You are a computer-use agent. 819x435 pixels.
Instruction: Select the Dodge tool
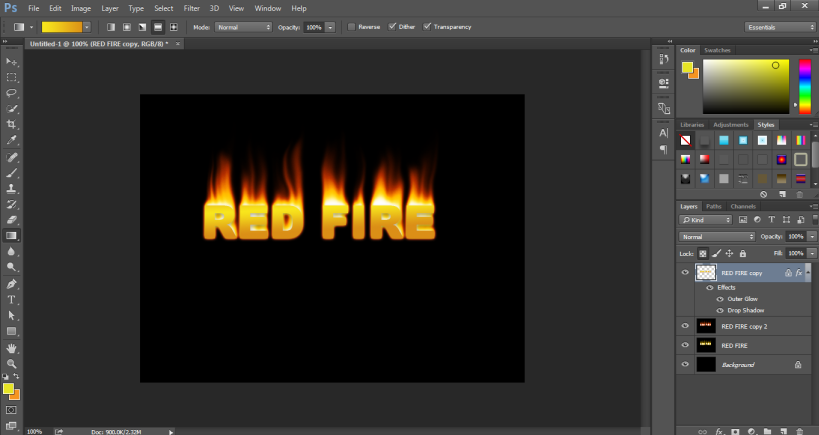click(11, 267)
